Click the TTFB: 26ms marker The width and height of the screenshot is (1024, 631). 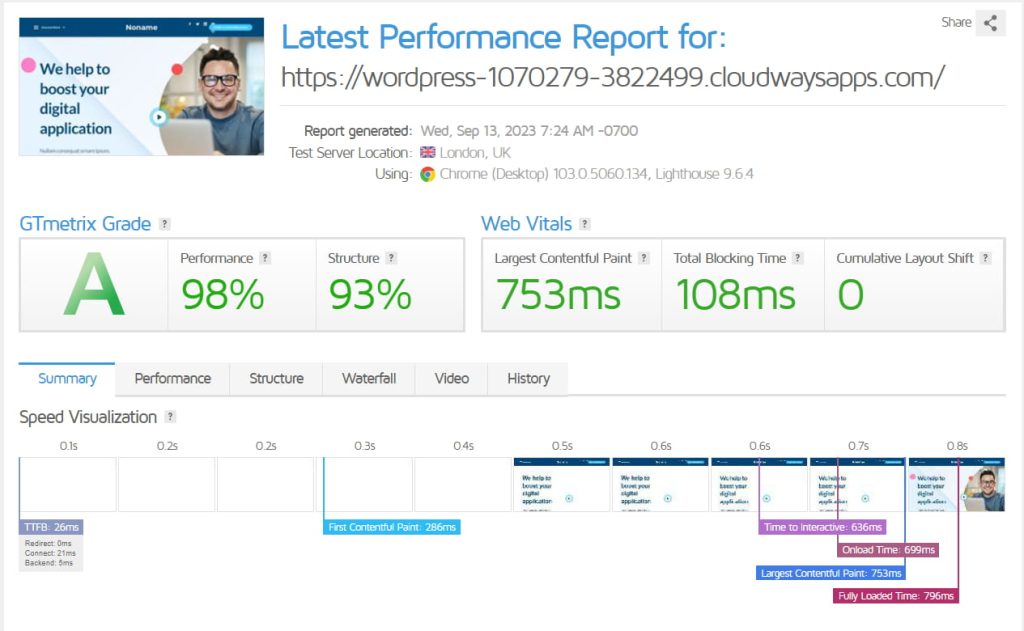click(x=51, y=527)
